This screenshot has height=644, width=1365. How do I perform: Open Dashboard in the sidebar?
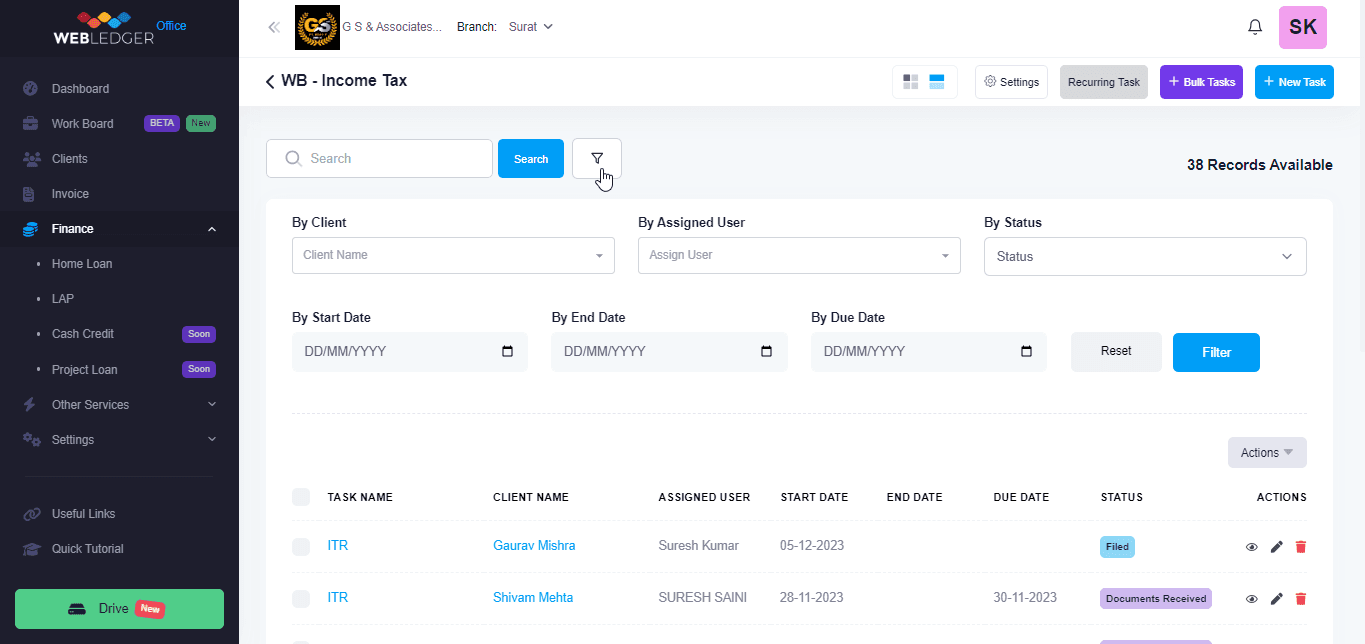click(x=80, y=89)
